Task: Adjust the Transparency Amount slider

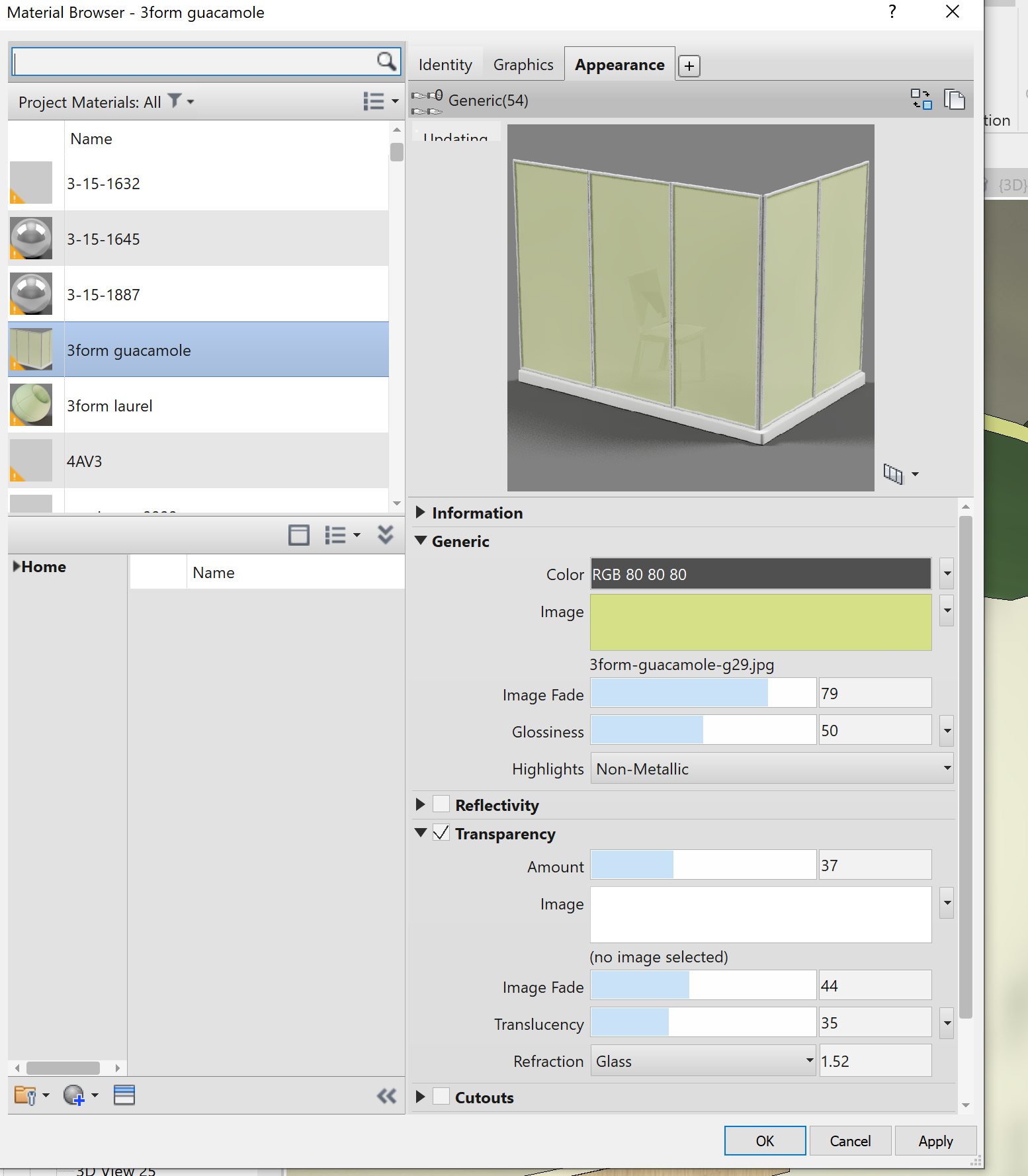Action: [x=703, y=865]
